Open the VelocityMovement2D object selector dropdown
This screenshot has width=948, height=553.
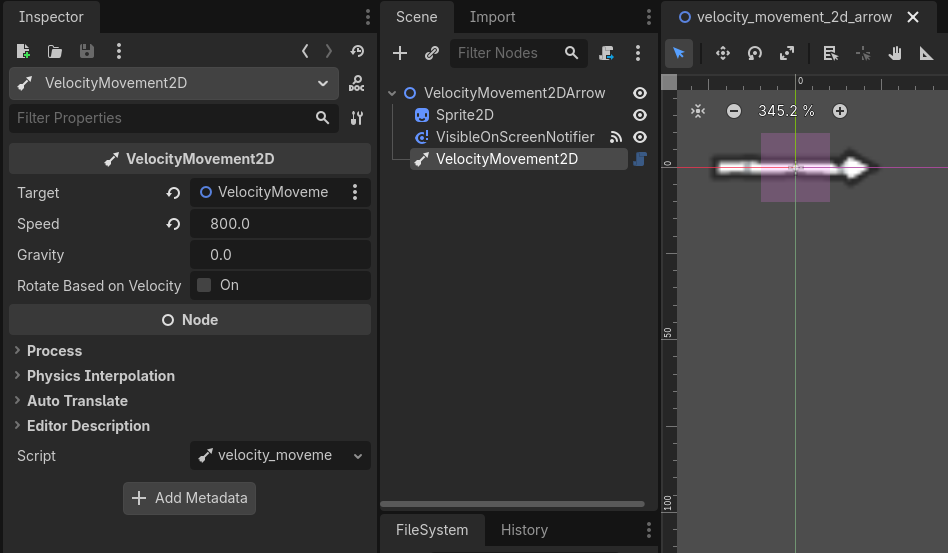[x=174, y=83]
